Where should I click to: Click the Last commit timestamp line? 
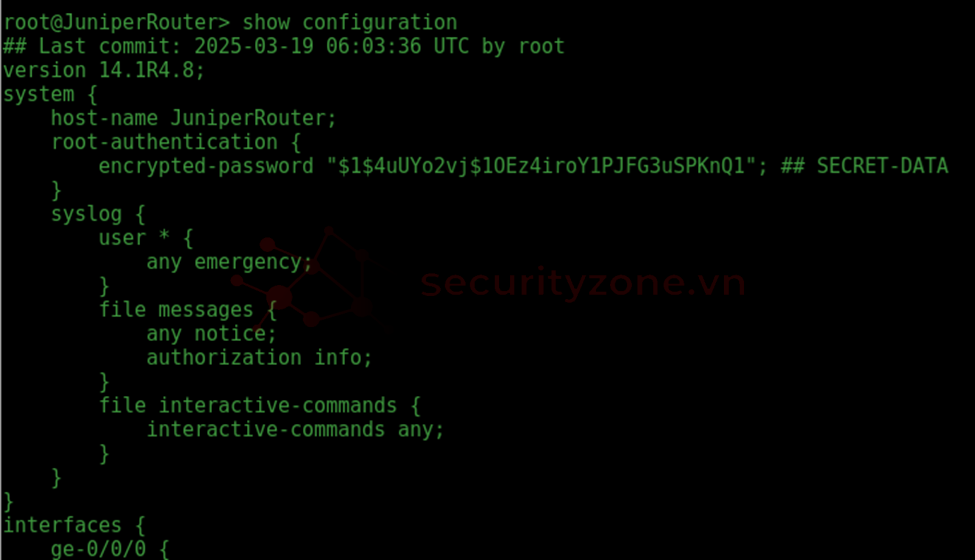click(x=284, y=47)
